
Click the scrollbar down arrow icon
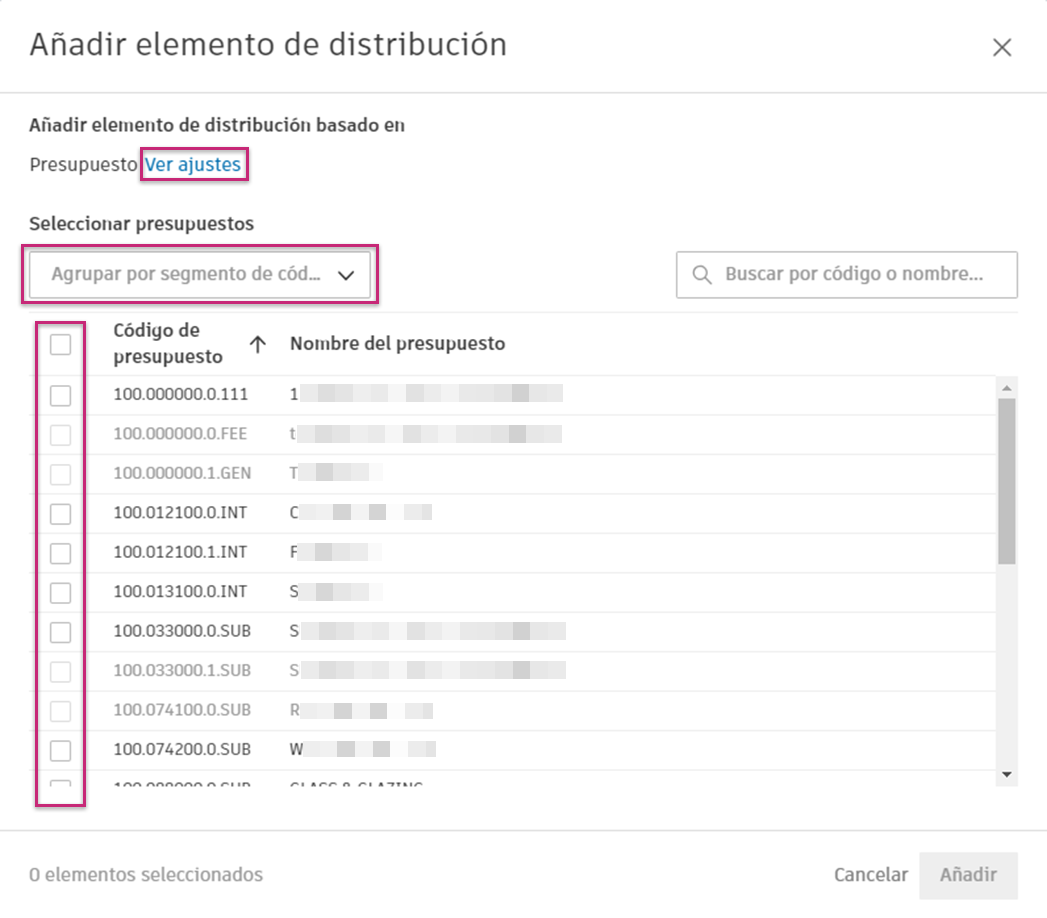1009,773
